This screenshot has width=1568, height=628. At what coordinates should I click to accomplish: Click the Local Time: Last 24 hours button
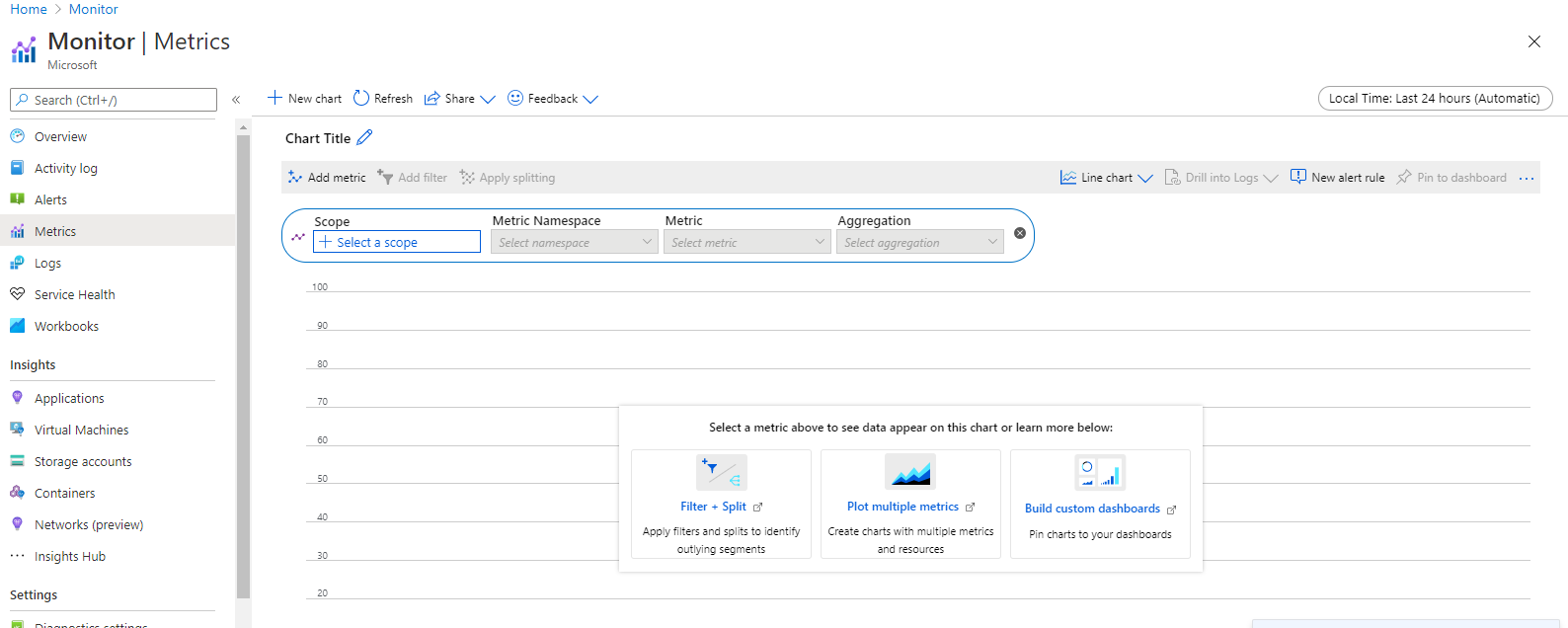coord(1435,98)
